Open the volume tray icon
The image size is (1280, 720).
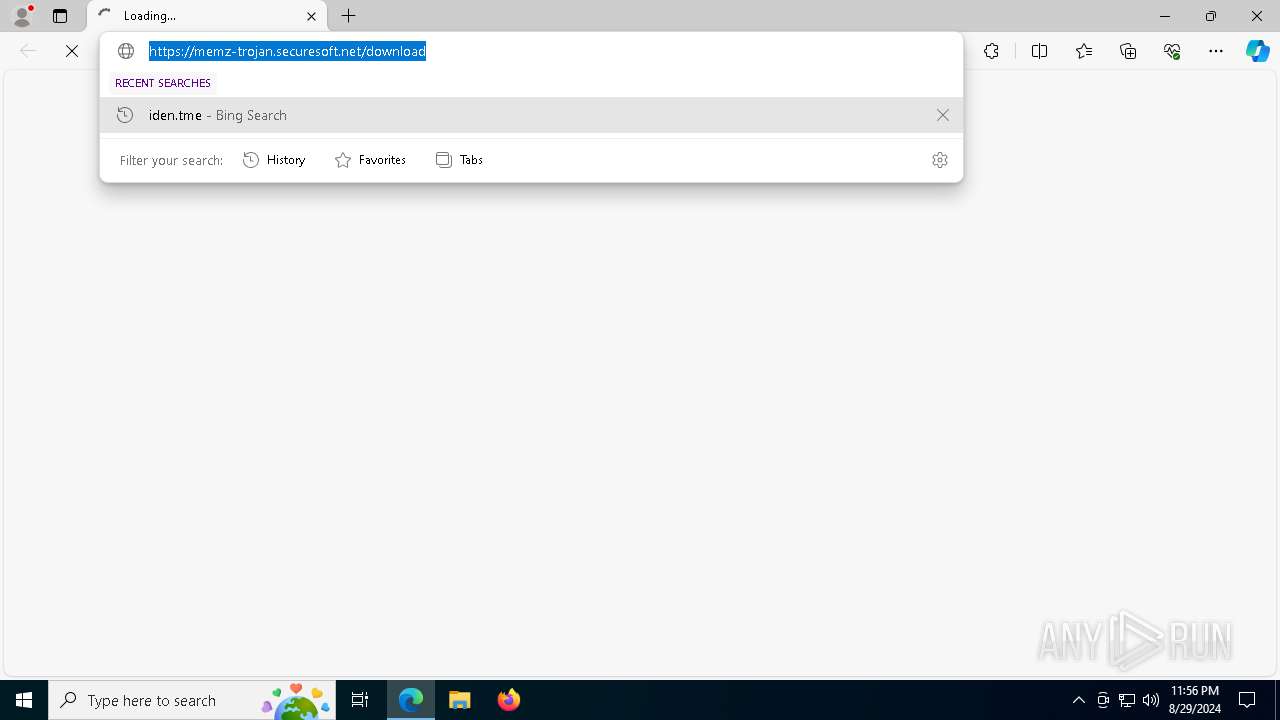tap(1151, 700)
